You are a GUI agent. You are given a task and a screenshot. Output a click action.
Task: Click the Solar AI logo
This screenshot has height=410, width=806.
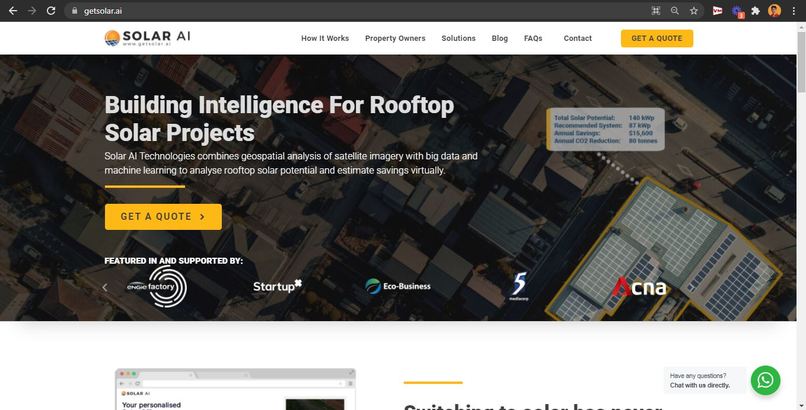click(x=147, y=38)
